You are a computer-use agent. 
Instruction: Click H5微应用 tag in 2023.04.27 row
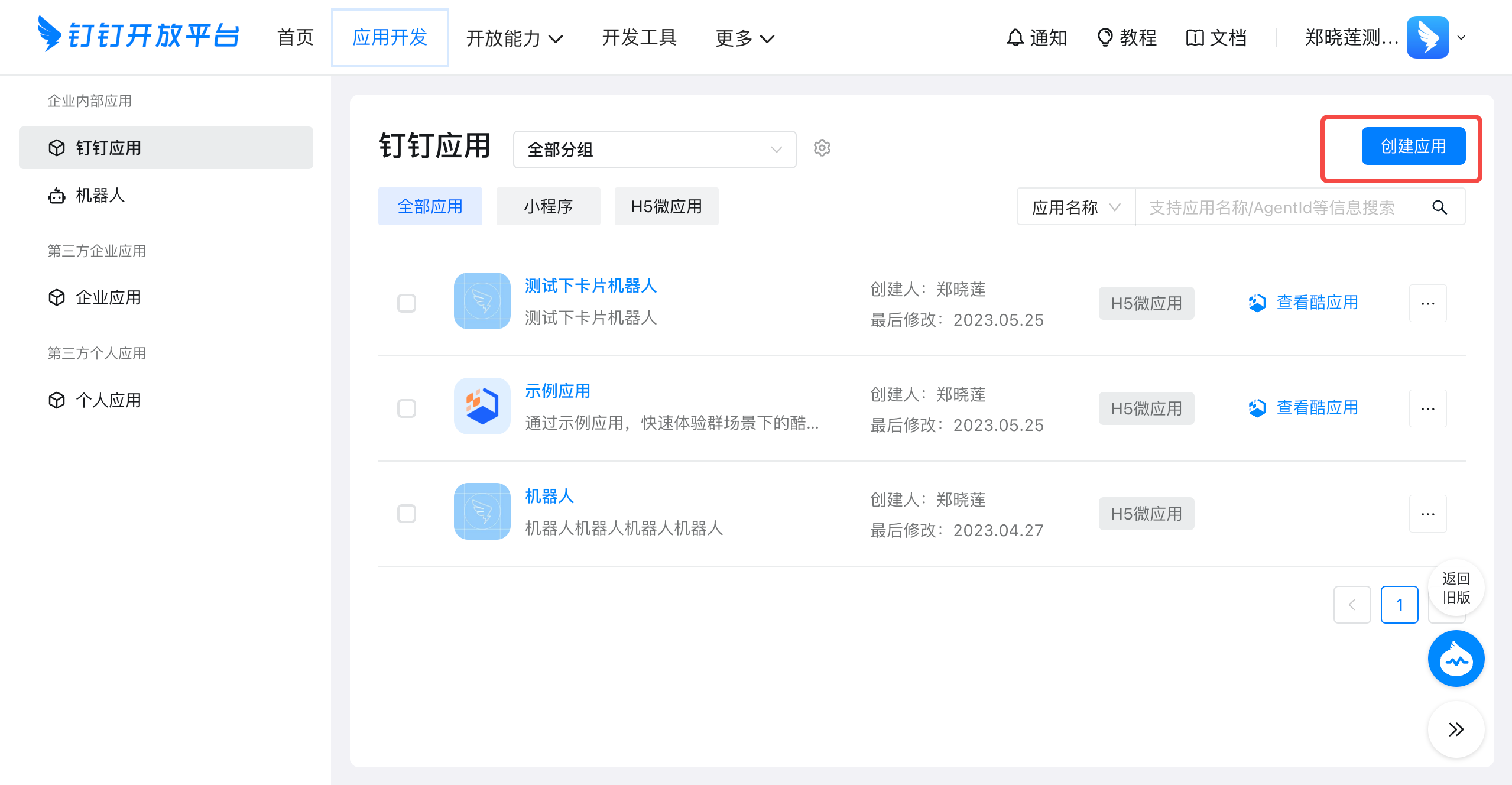(x=1146, y=514)
